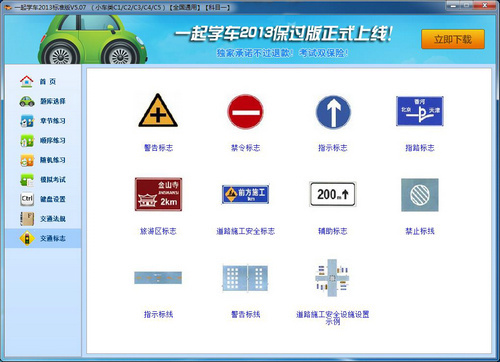Open the red 禁令标志 no-entry sign icon
The image size is (500, 362).
[245, 112]
